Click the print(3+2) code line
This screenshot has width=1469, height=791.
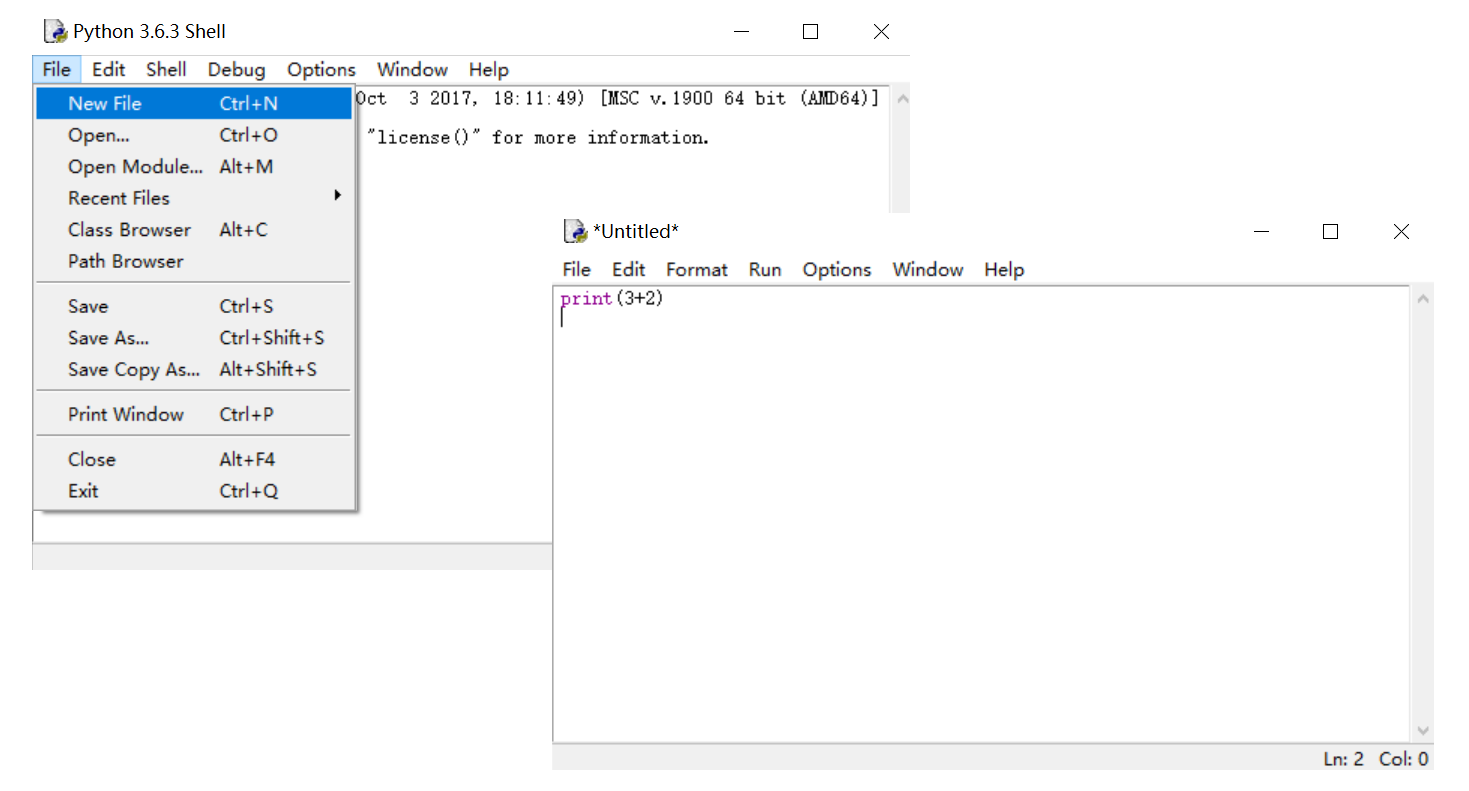[x=612, y=299]
